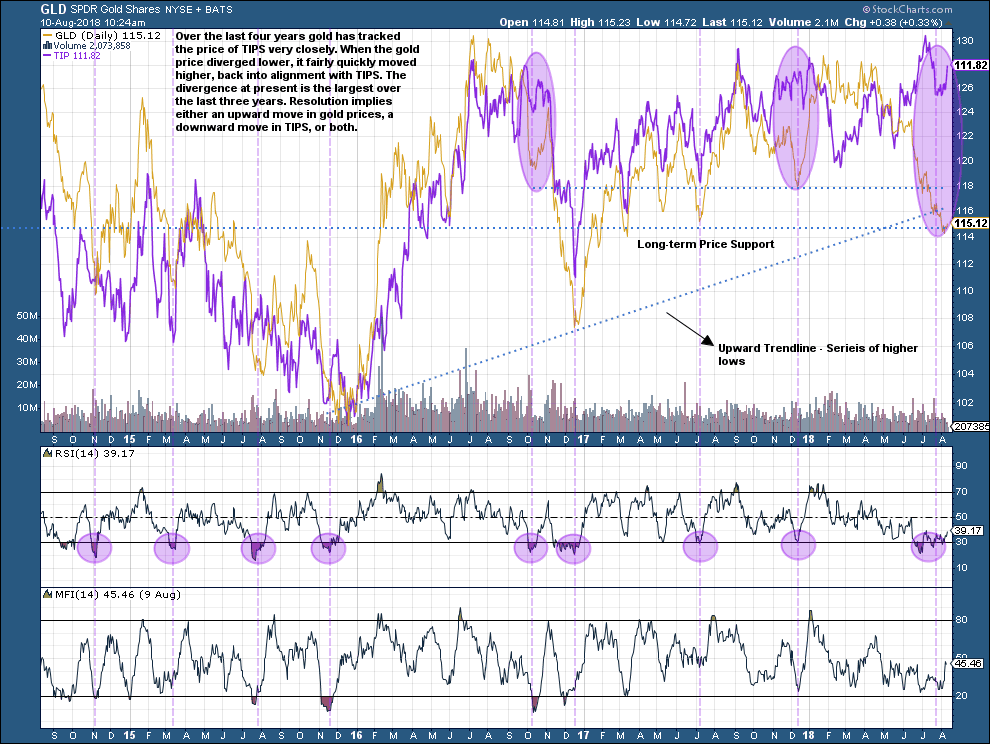Click the GLD ticker symbol in the title
Screen dimensions: 990x744
click(x=54, y=9)
